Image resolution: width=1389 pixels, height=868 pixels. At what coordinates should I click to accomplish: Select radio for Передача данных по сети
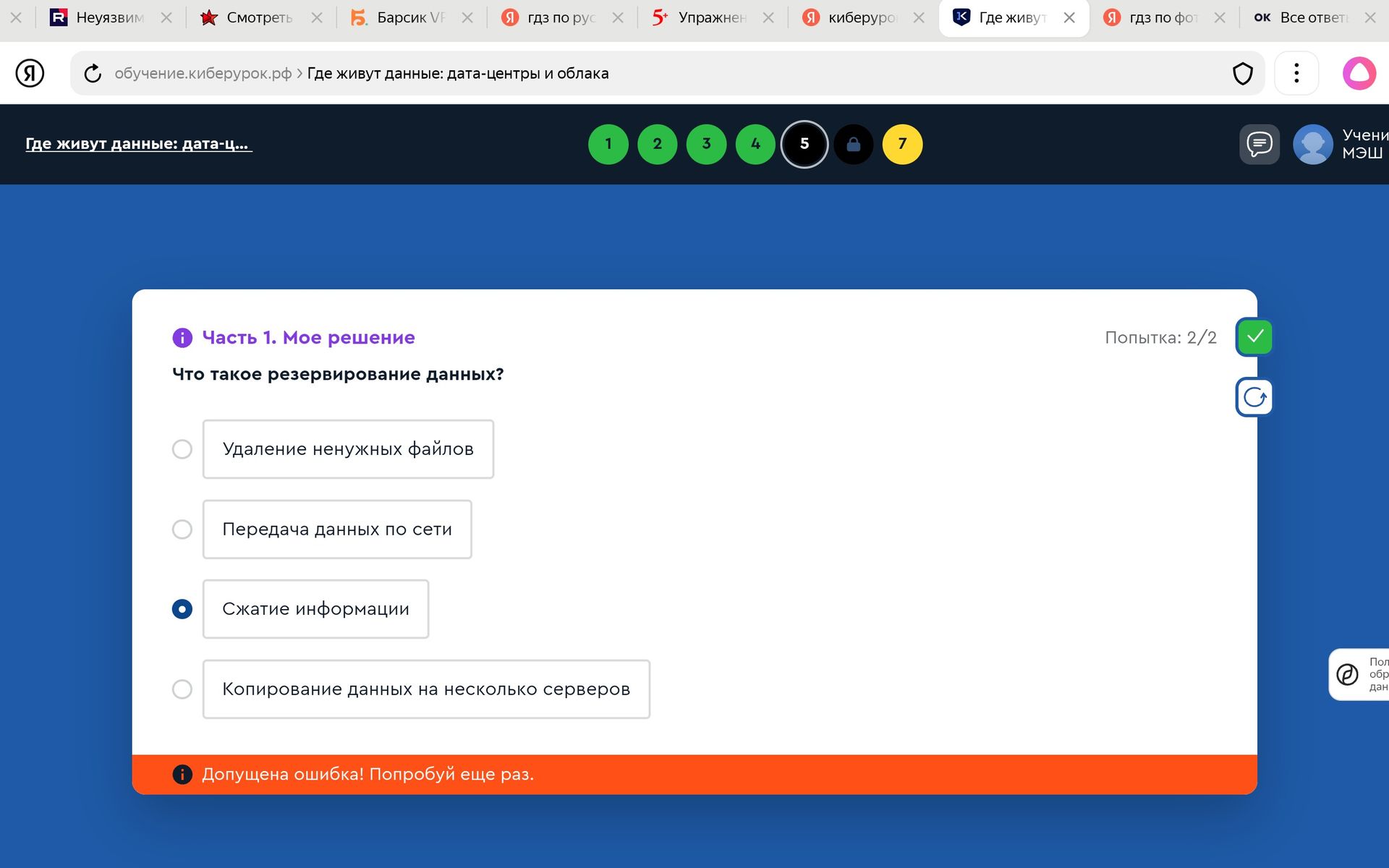(x=182, y=529)
